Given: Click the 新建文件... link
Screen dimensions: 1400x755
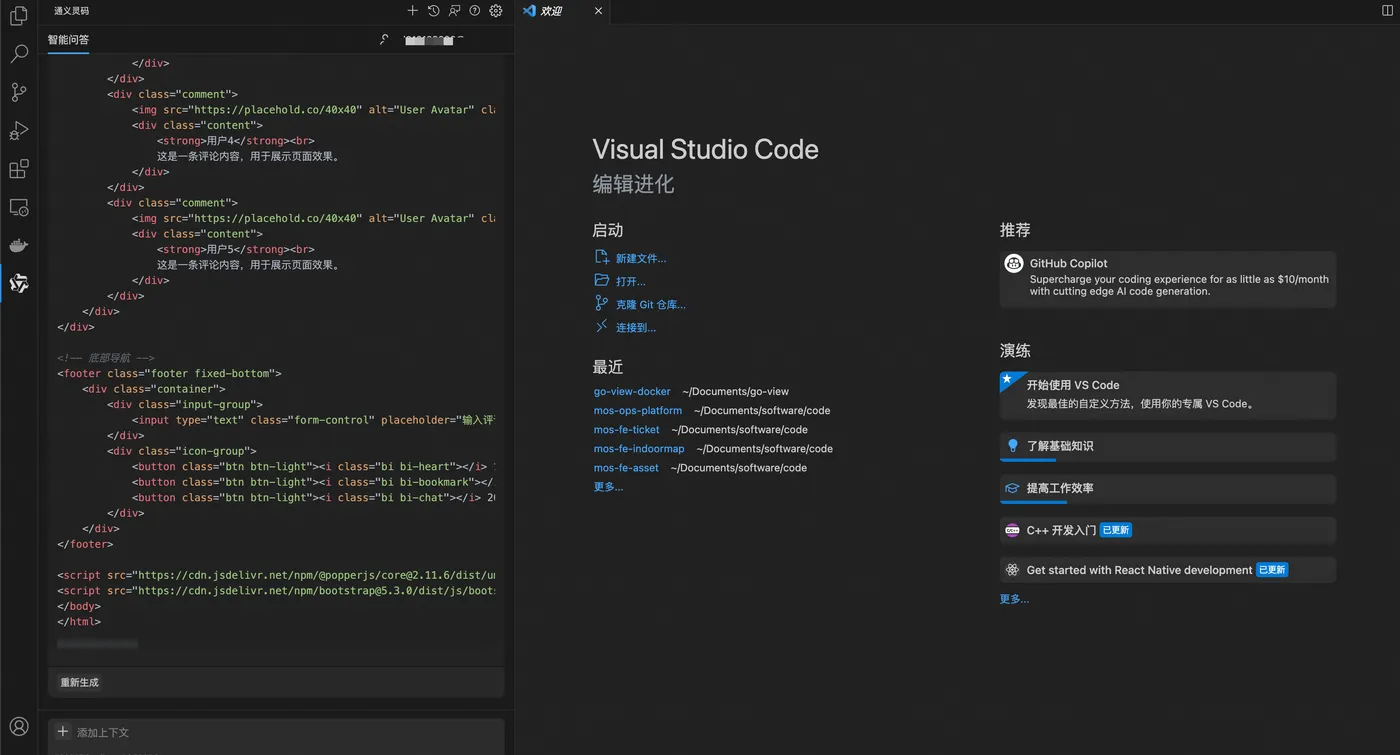Looking at the screenshot, I should [x=641, y=259].
